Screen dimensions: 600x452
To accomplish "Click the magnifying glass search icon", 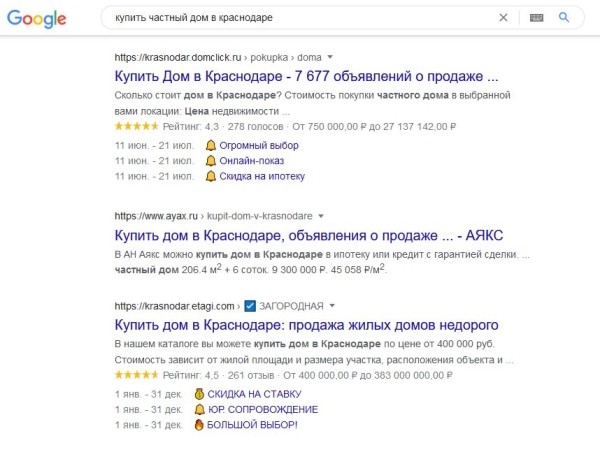I will click(564, 17).
